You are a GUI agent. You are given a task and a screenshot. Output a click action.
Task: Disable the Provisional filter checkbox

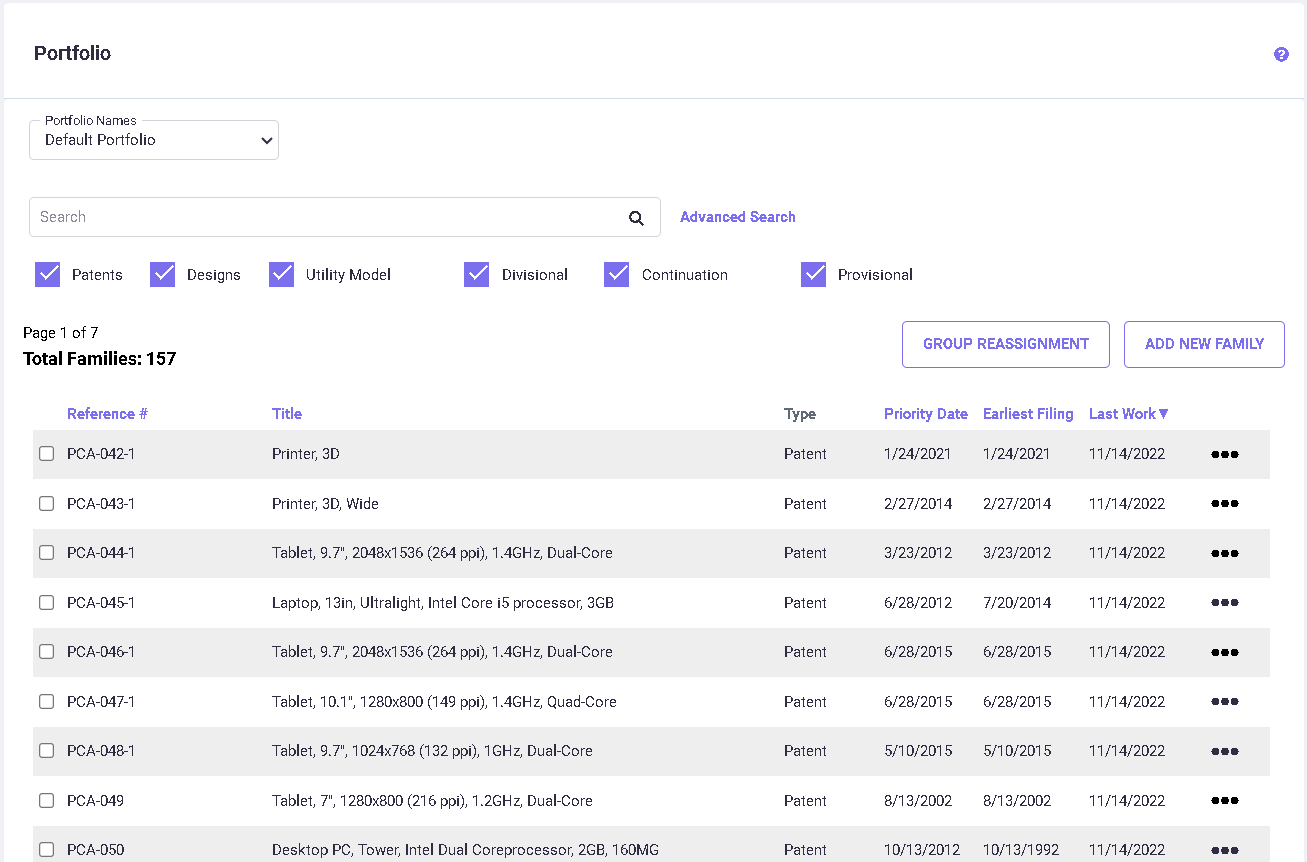click(813, 275)
